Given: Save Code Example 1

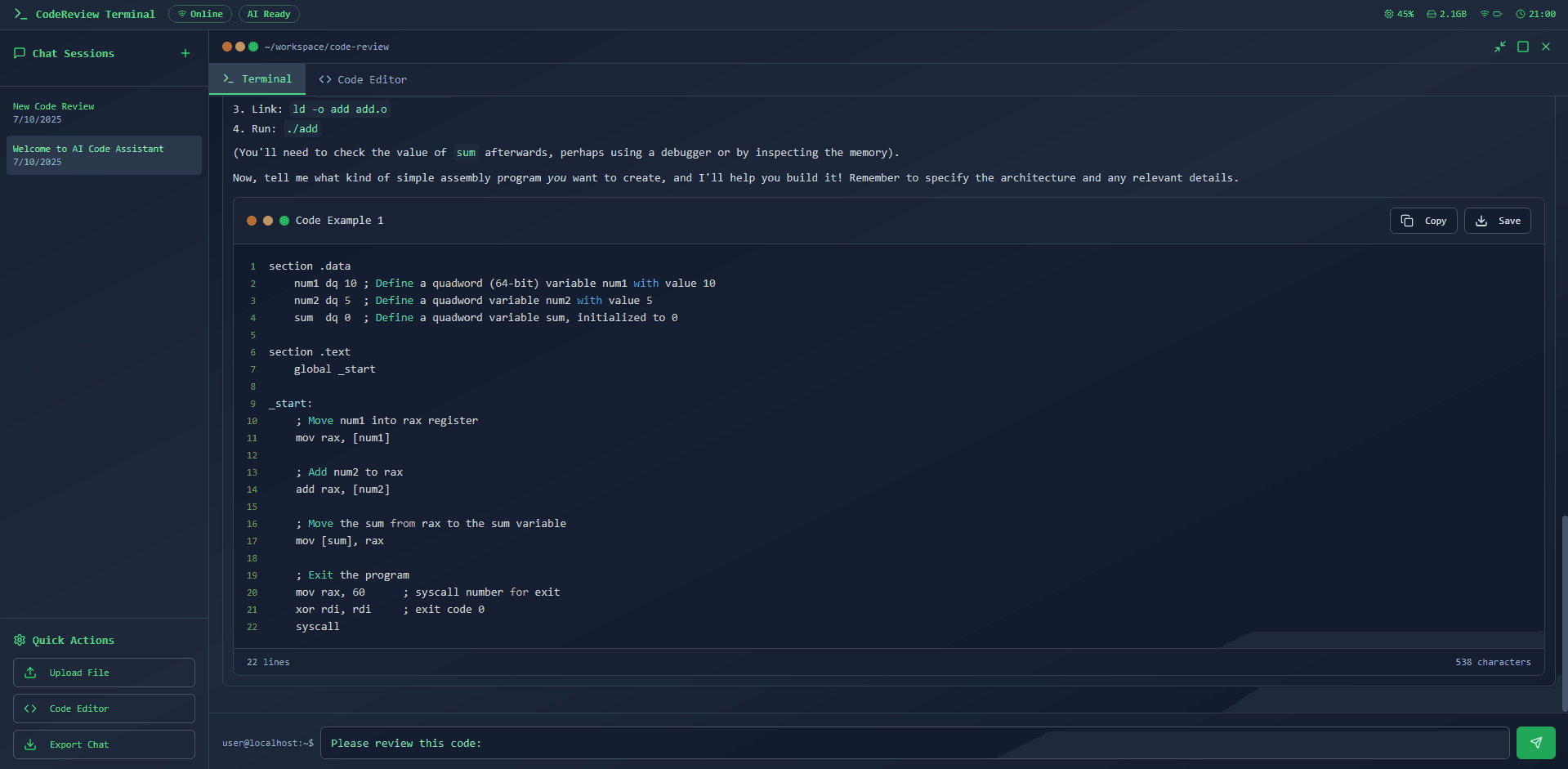Looking at the screenshot, I should pyautogui.click(x=1498, y=221).
